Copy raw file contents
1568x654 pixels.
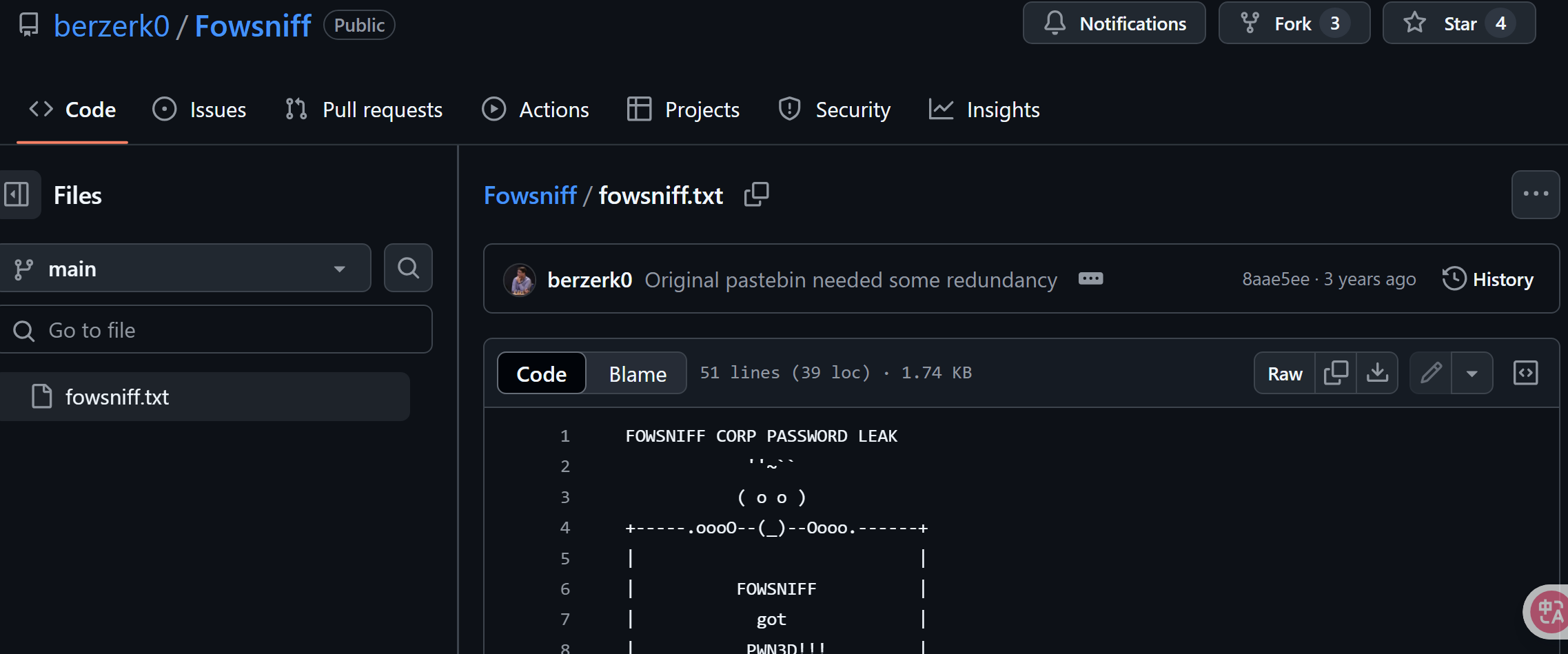coord(1336,373)
